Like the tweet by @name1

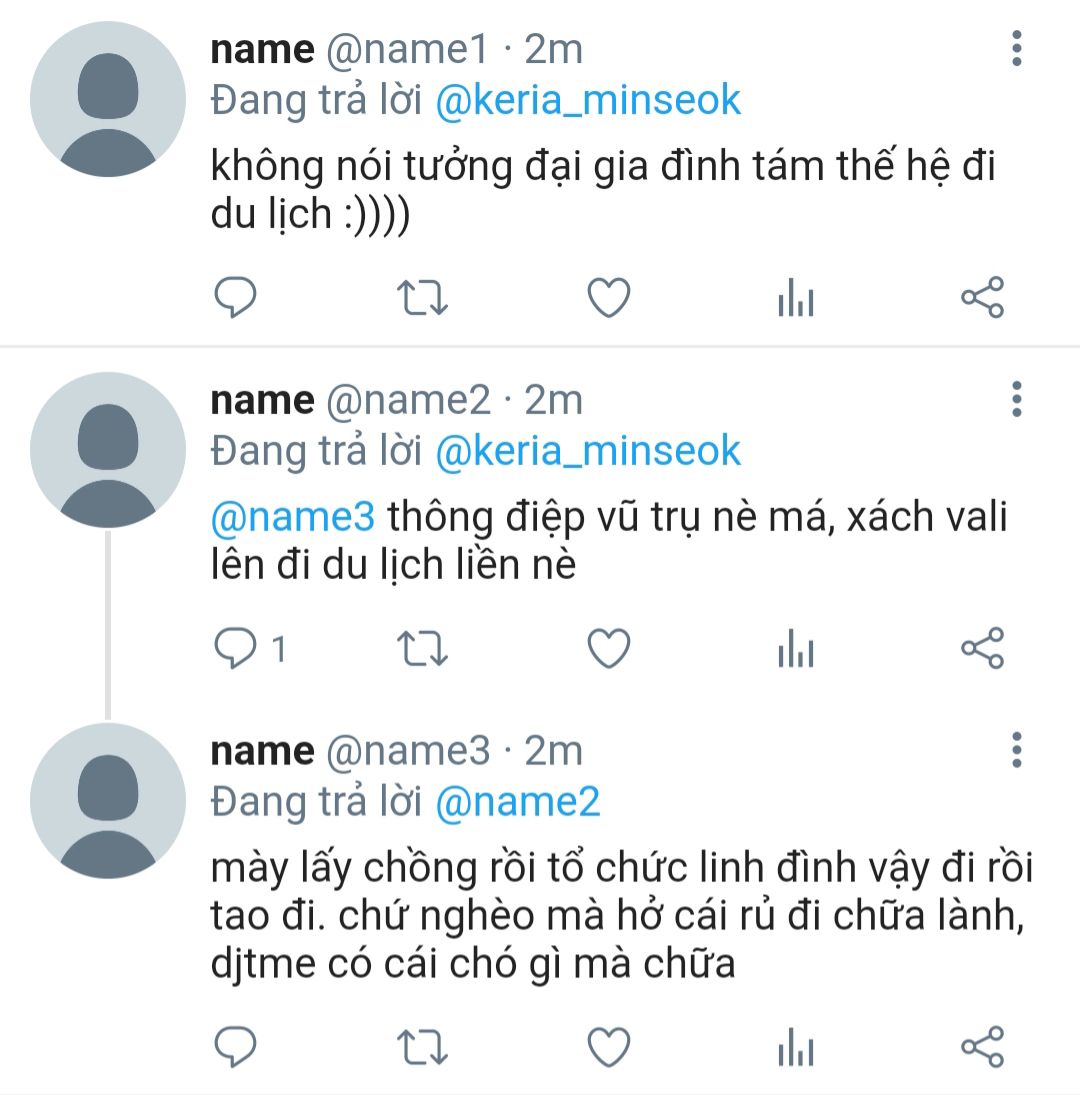(x=608, y=298)
